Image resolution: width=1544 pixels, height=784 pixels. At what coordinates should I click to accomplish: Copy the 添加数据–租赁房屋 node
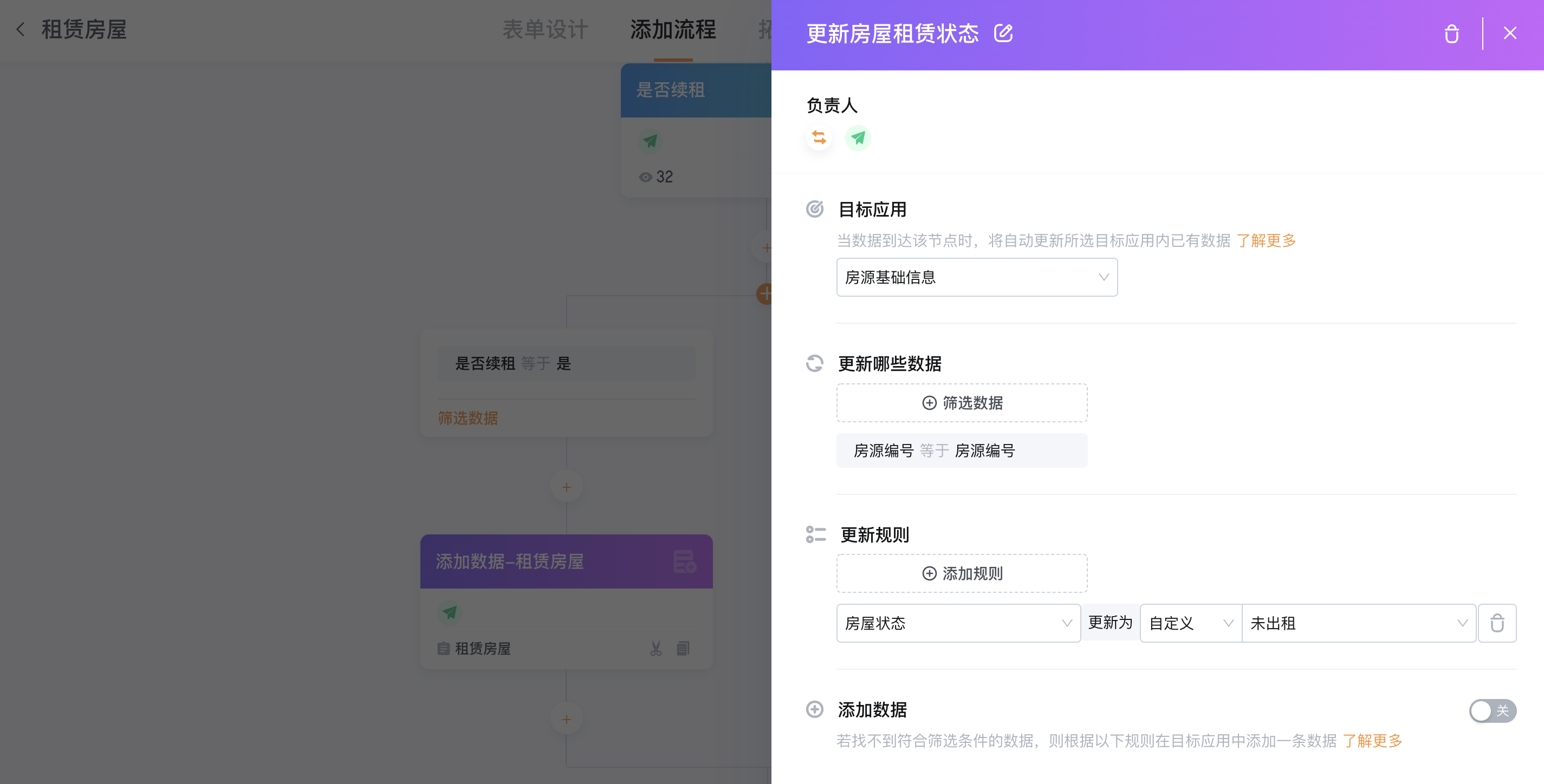pos(683,649)
